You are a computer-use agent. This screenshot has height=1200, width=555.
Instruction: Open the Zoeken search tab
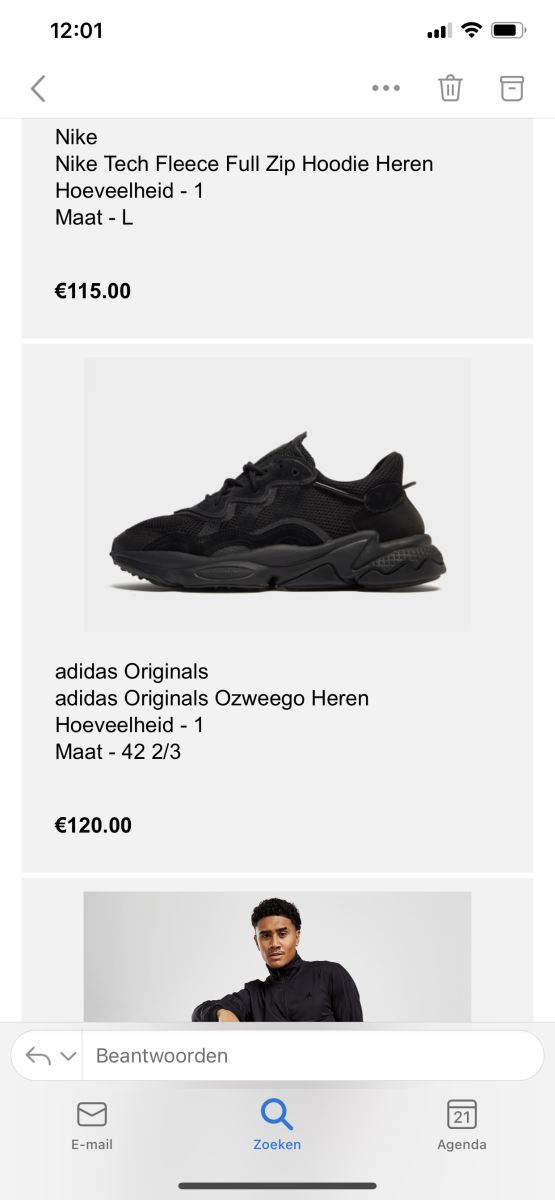pos(277,1125)
